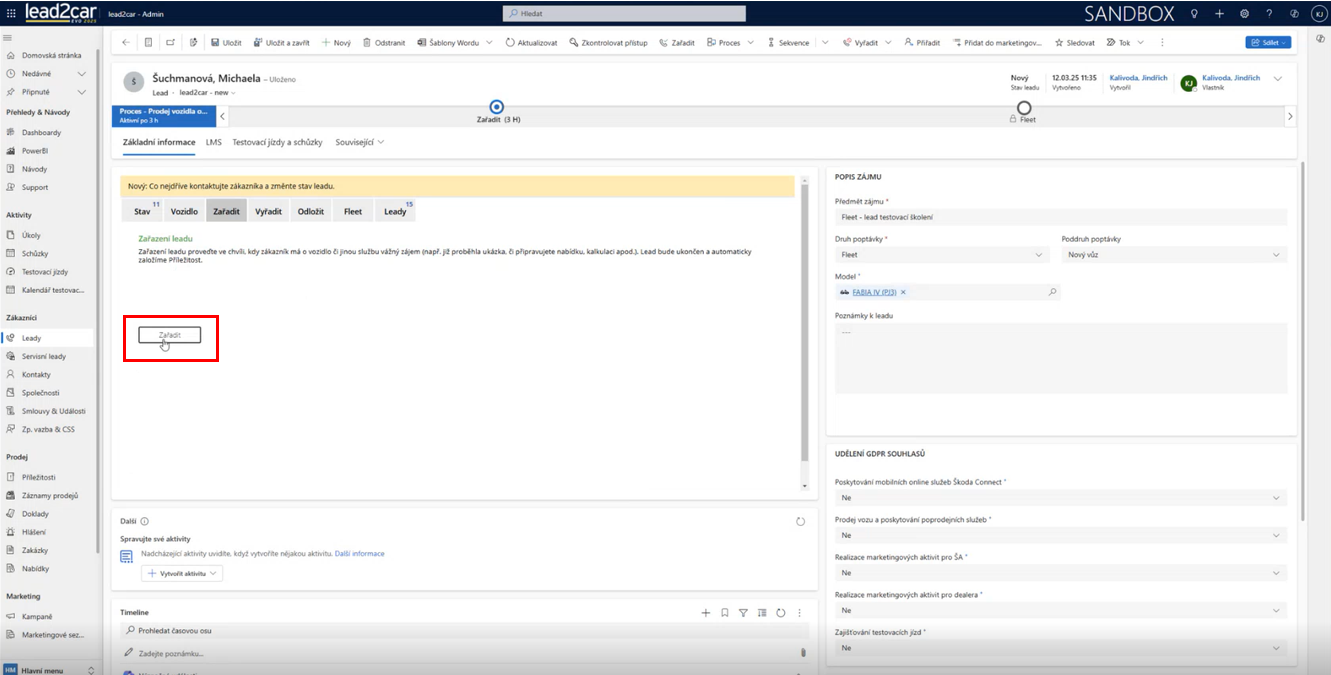This screenshot has width=1331, height=675.
Task: Remove FABIA IV model with X
Action: [903, 292]
